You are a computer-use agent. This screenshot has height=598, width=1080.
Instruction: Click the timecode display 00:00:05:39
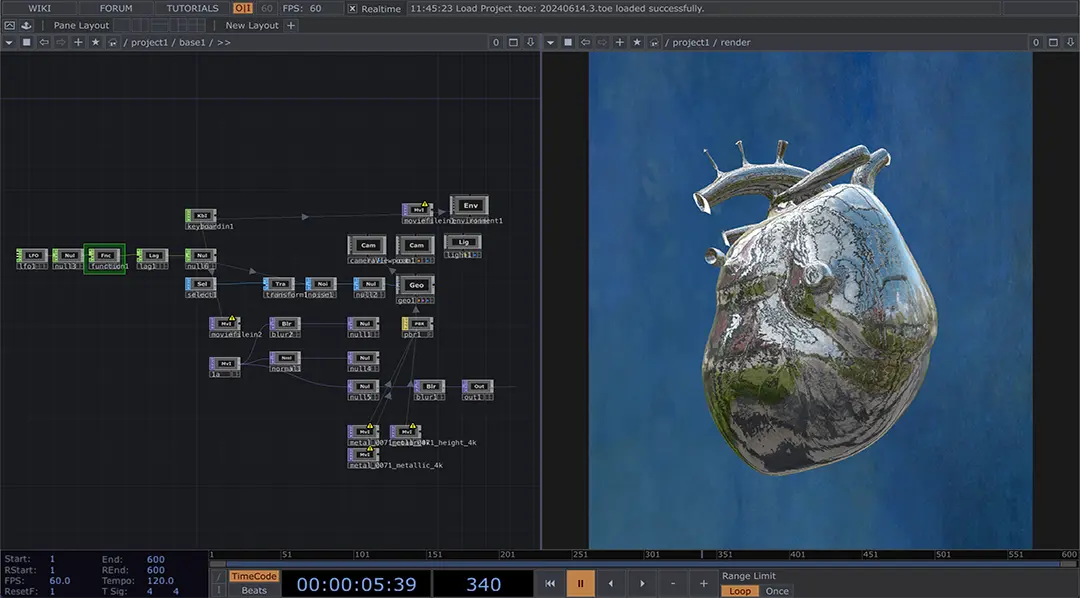(x=357, y=584)
